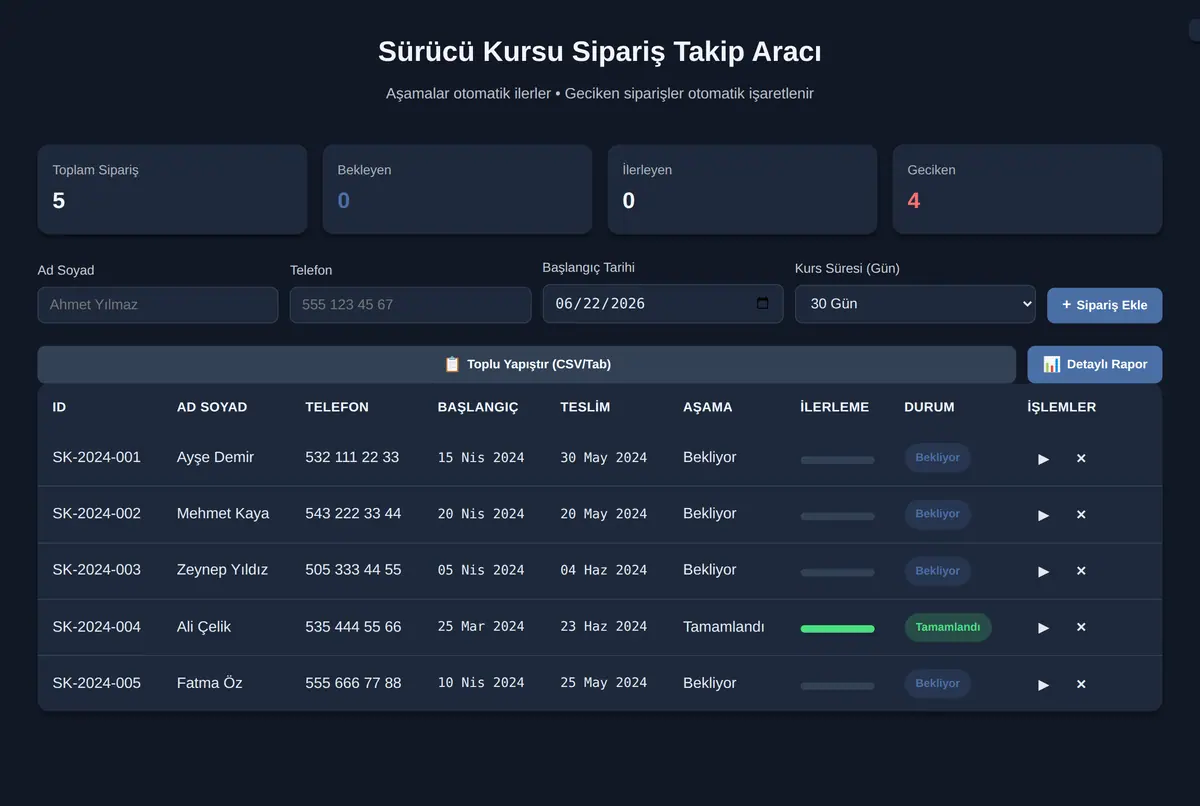Click phone number 505 333 44 55
Image resolution: width=1200 pixels, height=806 pixels.
tap(353, 570)
